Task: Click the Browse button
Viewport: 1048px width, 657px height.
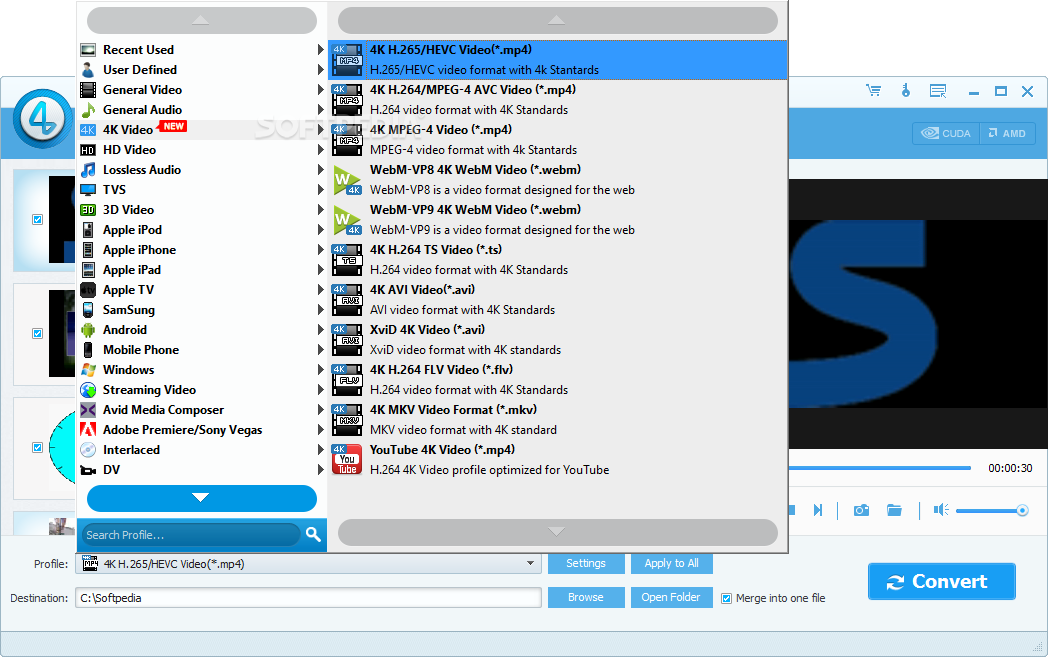Action: coord(586,597)
